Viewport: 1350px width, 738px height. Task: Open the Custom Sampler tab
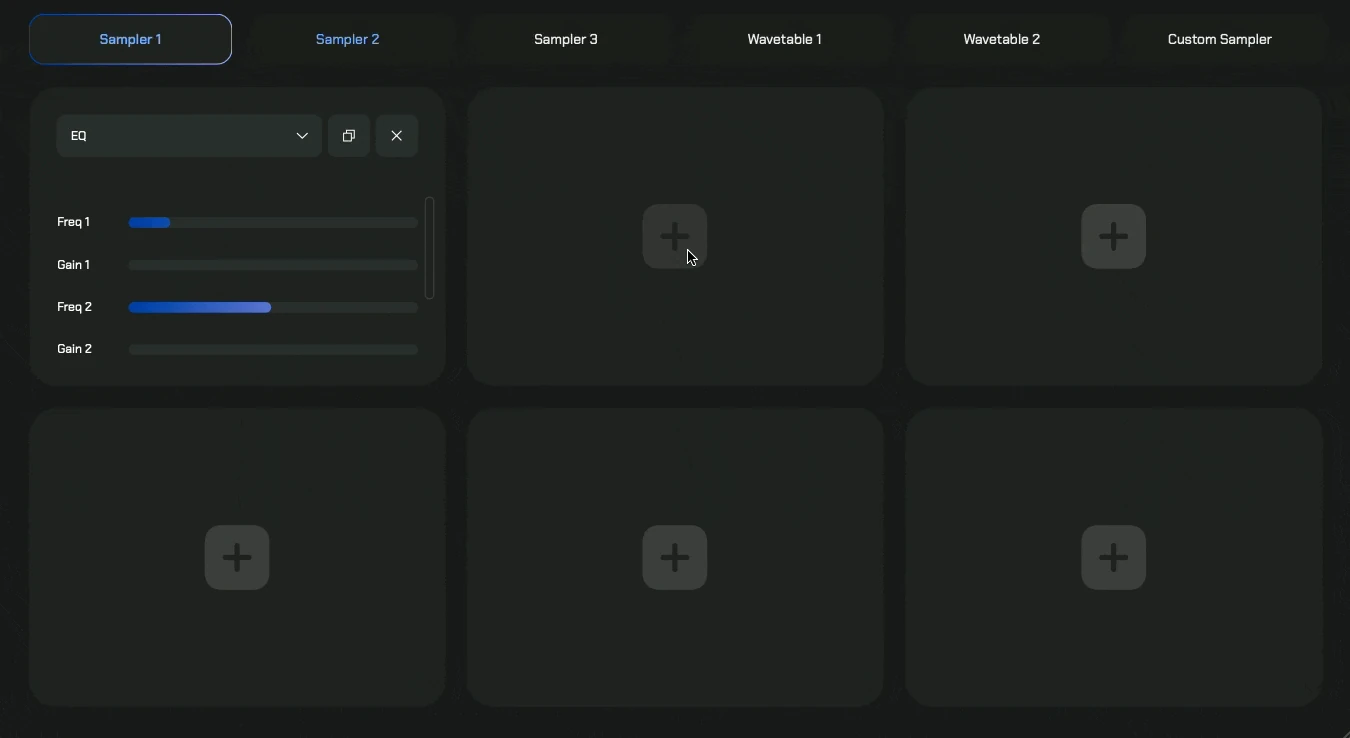click(x=1219, y=40)
